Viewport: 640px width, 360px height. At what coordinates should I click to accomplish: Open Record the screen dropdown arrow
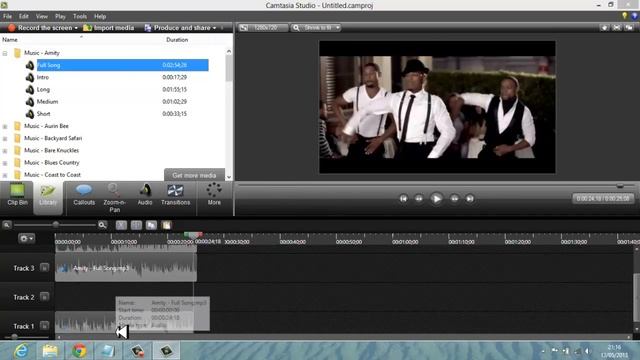pyautogui.click(x=76, y=28)
